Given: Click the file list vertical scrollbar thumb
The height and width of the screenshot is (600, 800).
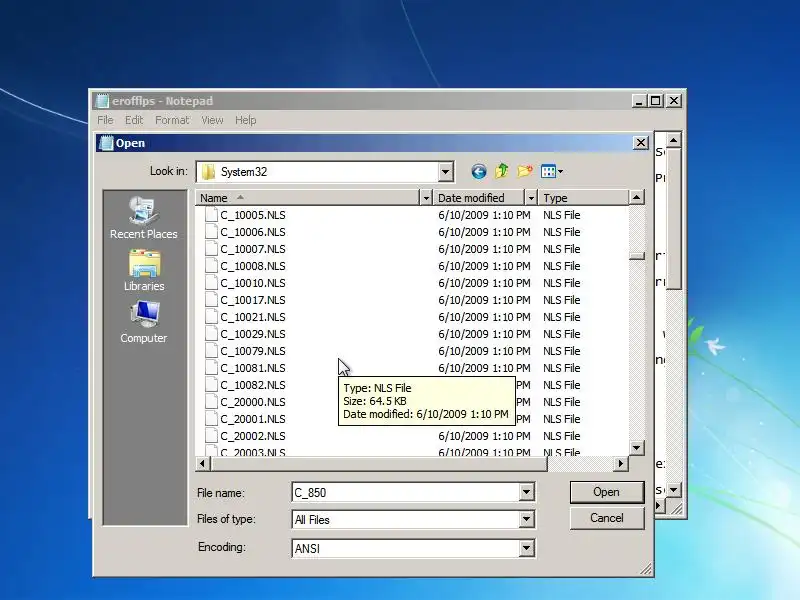Looking at the screenshot, I should pyautogui.click(x=637, y=256).
